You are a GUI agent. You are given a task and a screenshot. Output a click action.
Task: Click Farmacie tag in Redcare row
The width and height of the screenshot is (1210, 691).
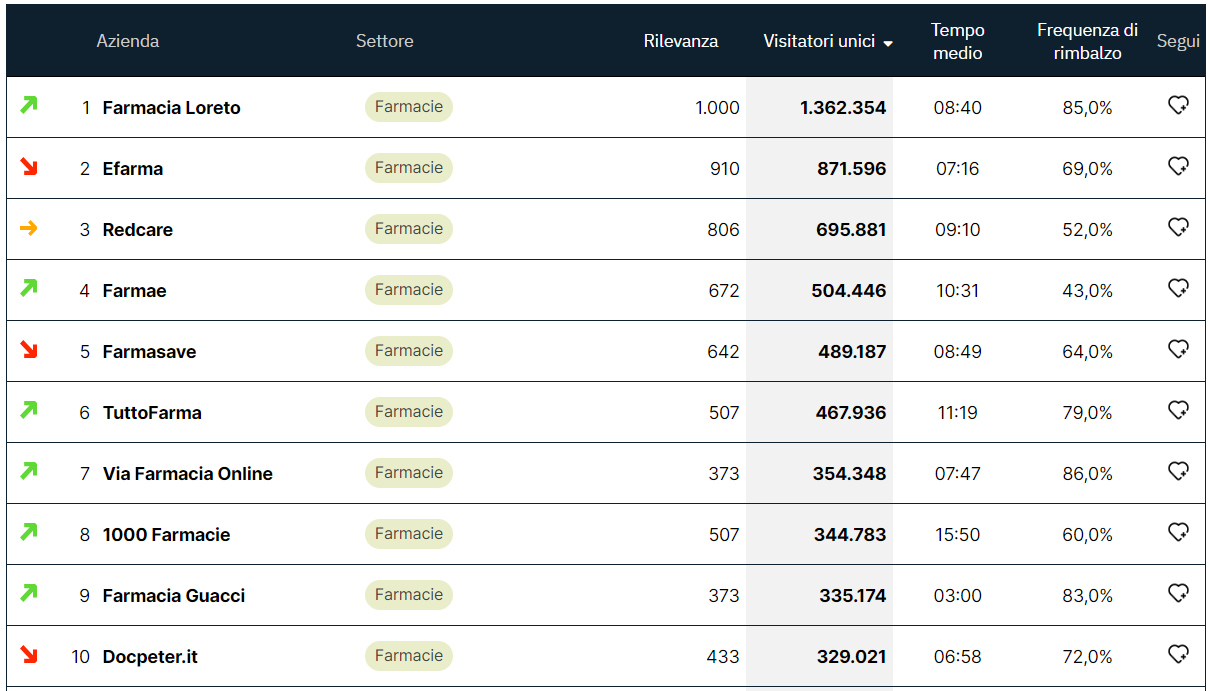[409, 229]
